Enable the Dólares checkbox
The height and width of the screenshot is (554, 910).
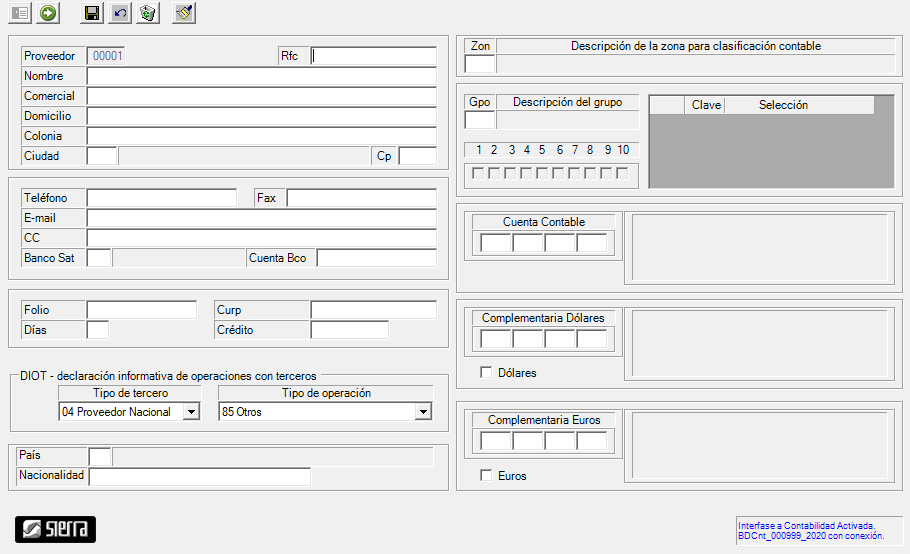pyautogui.click(x=486, y=373)
